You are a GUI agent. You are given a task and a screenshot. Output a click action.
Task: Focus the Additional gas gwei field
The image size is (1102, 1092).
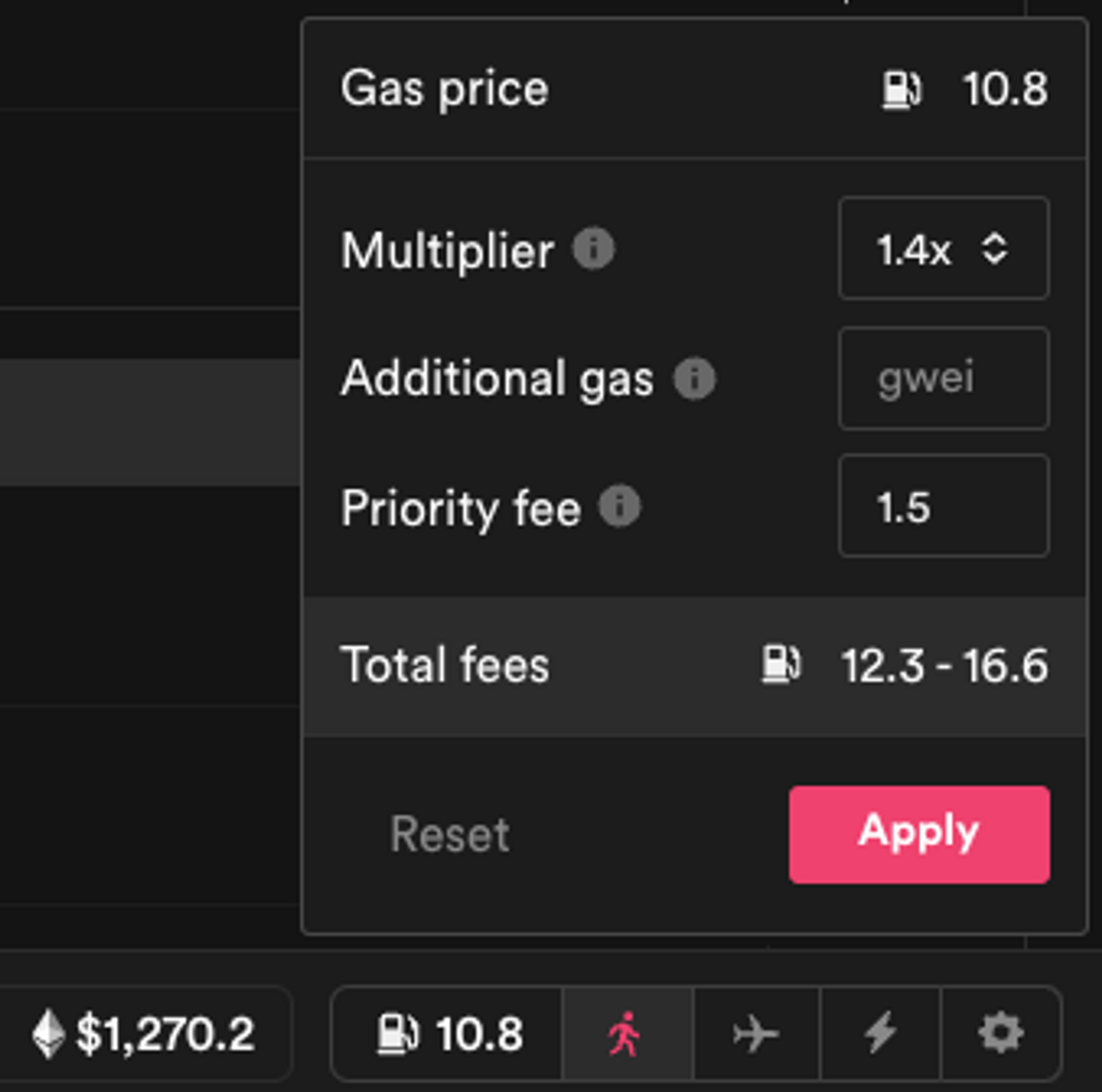[943, 378]
